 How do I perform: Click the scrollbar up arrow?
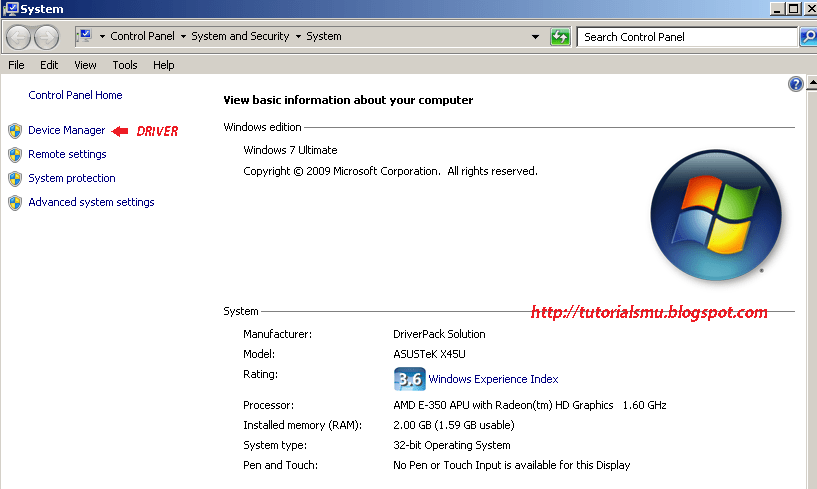(812, 83)
